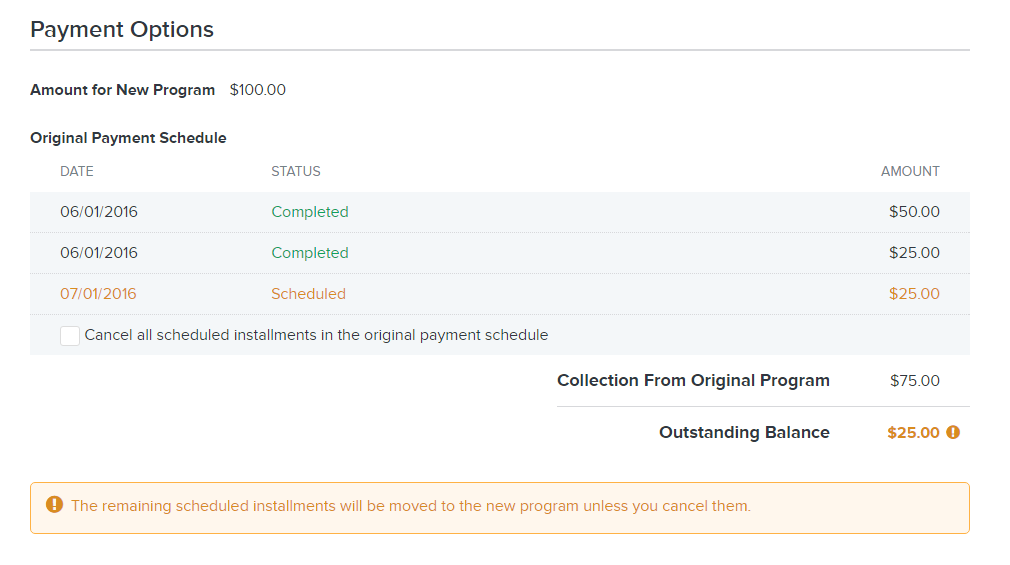
Task: Click the alert icon in the notice banner
Action: 55,504
